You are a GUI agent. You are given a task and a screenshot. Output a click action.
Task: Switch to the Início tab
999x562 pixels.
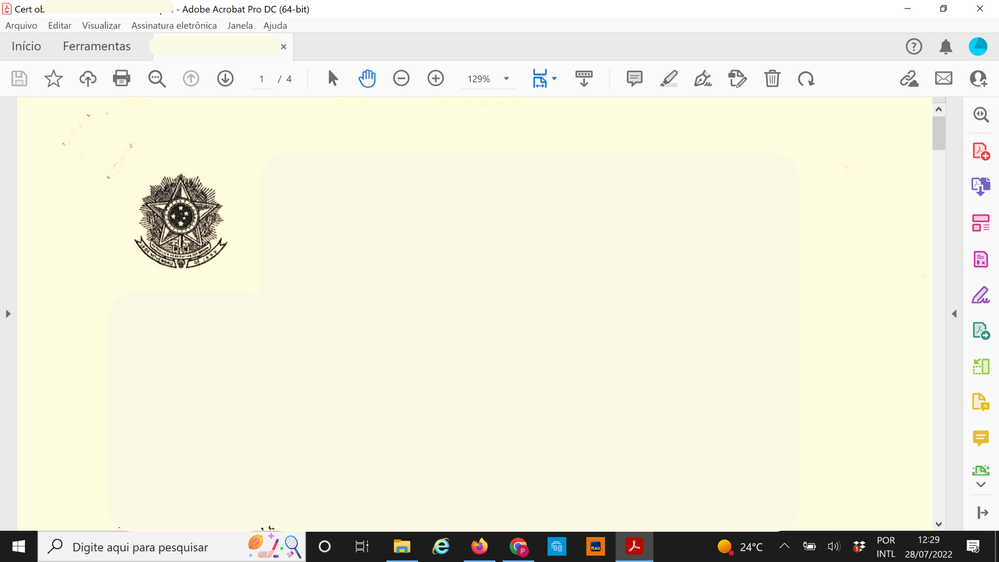[26, 47]
